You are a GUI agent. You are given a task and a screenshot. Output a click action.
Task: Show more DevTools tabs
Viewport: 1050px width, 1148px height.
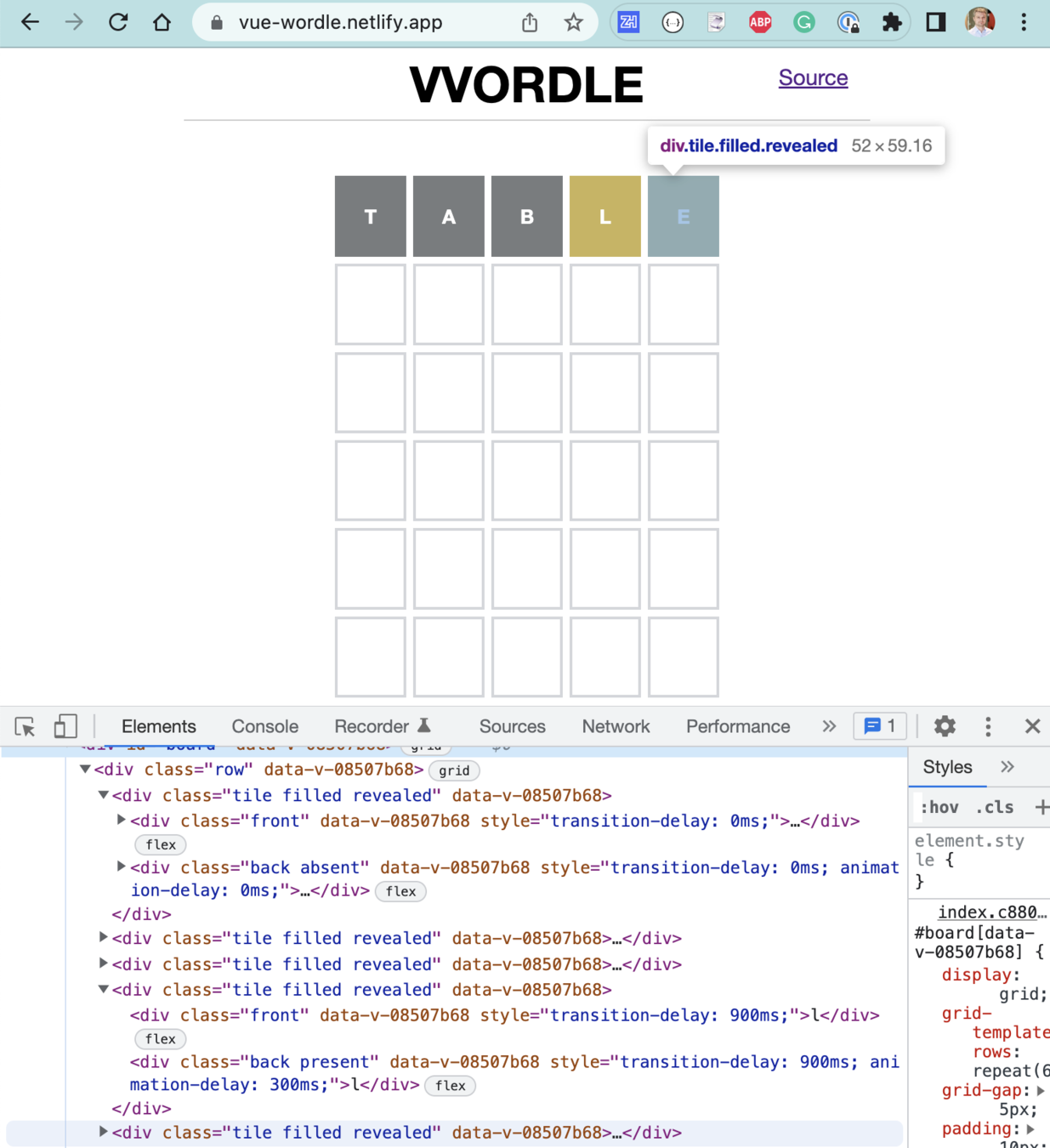tap(829, 726)
